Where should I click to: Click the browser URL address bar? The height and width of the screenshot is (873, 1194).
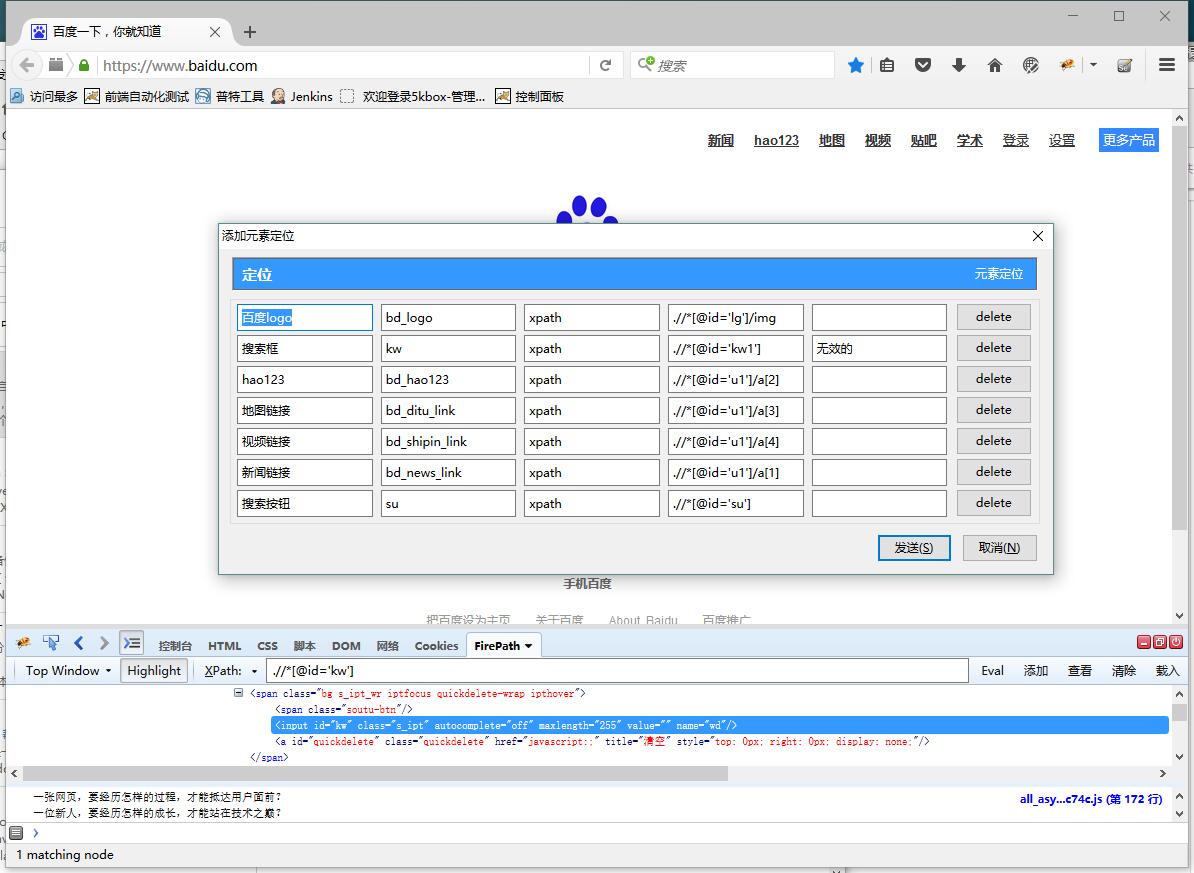coord(343,66)
